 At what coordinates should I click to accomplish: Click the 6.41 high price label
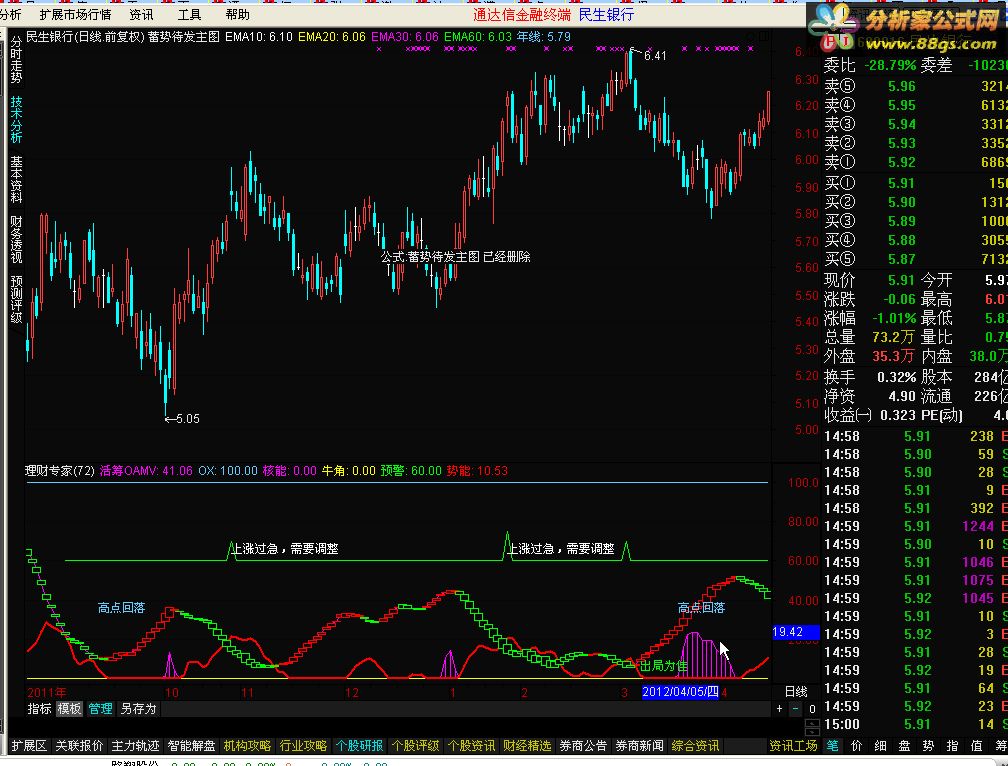click(655, 56)
